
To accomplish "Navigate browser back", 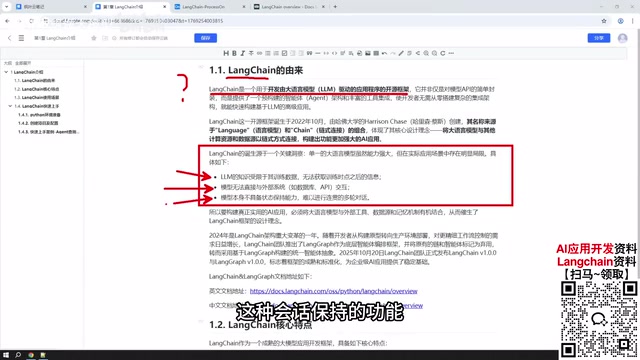I will click(x=7, y=21).
